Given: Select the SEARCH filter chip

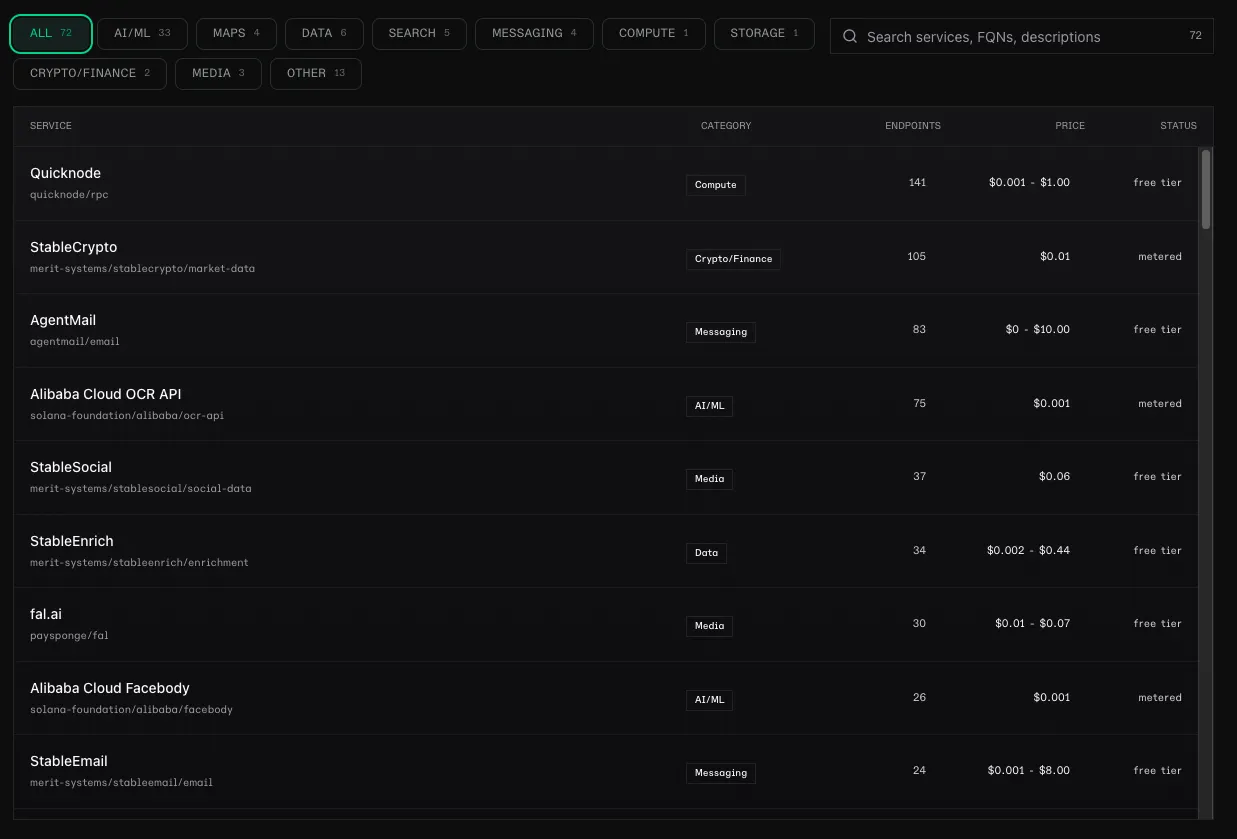Looking at the screenshot, I should pos(419,33).
